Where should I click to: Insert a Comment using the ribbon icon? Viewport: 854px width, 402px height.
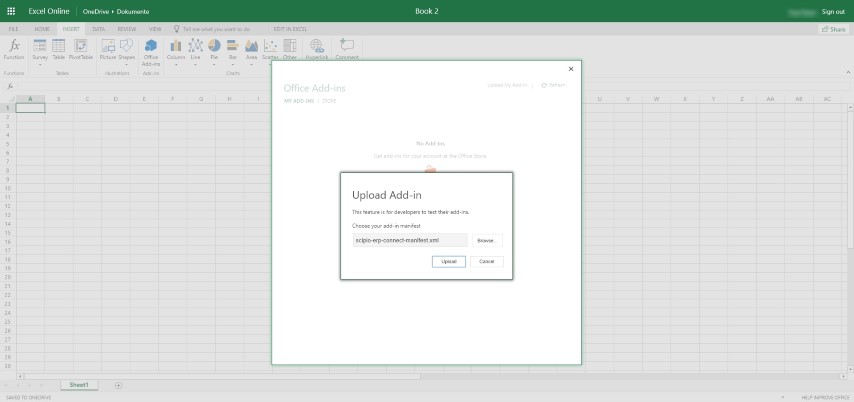pos(347,49)
